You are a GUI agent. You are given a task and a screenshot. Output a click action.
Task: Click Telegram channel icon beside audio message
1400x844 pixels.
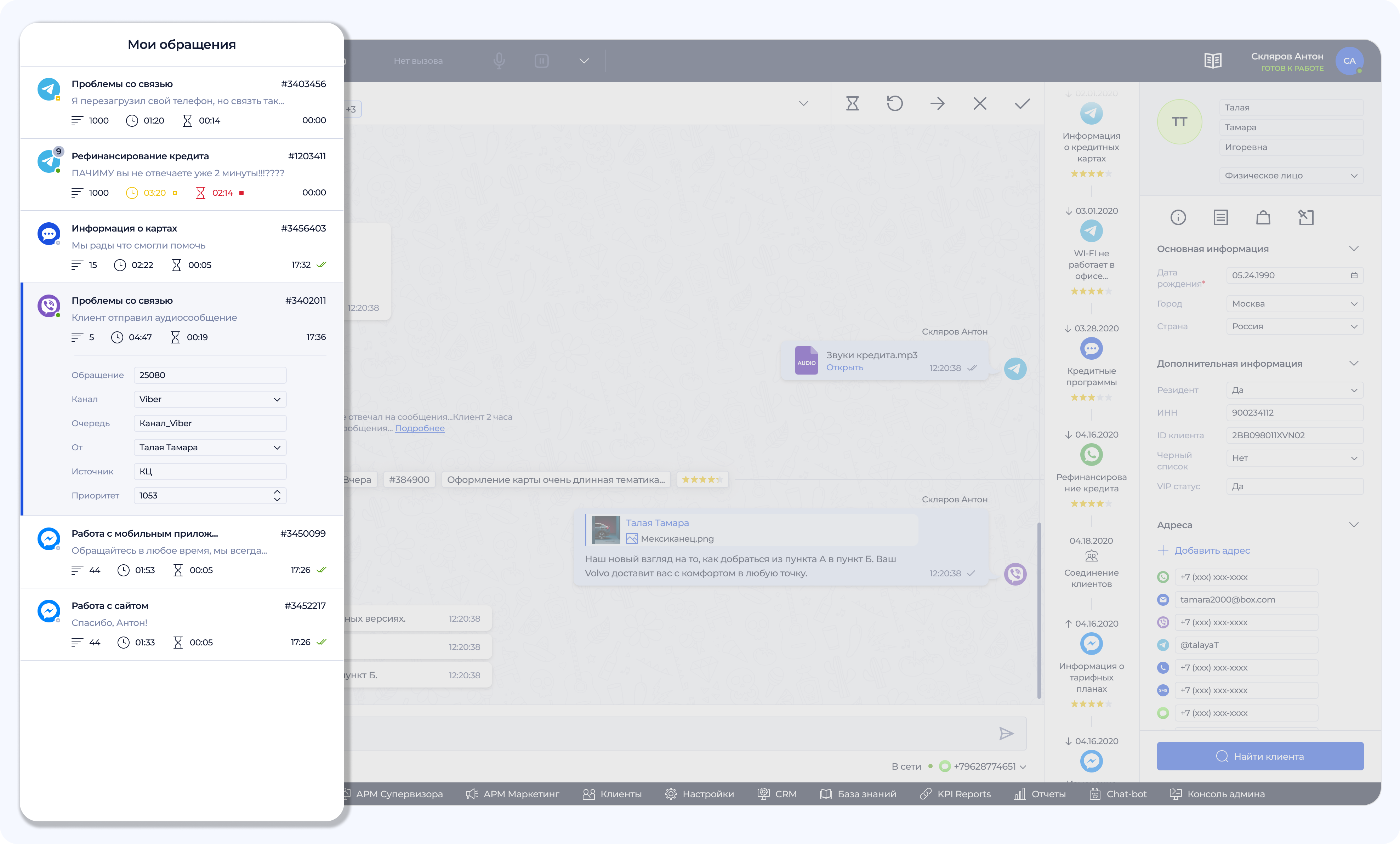(x=1015, y=369)
